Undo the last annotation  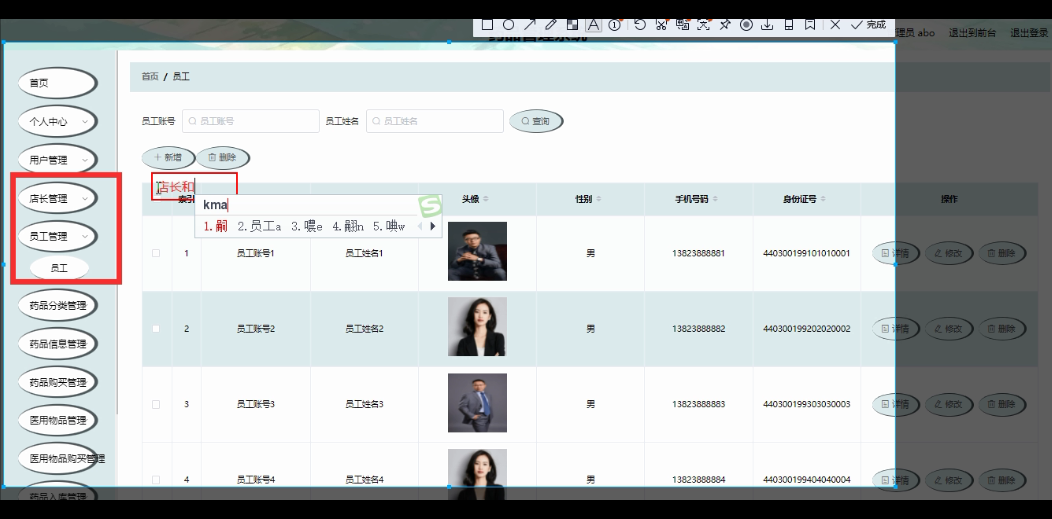click(639, 25)
